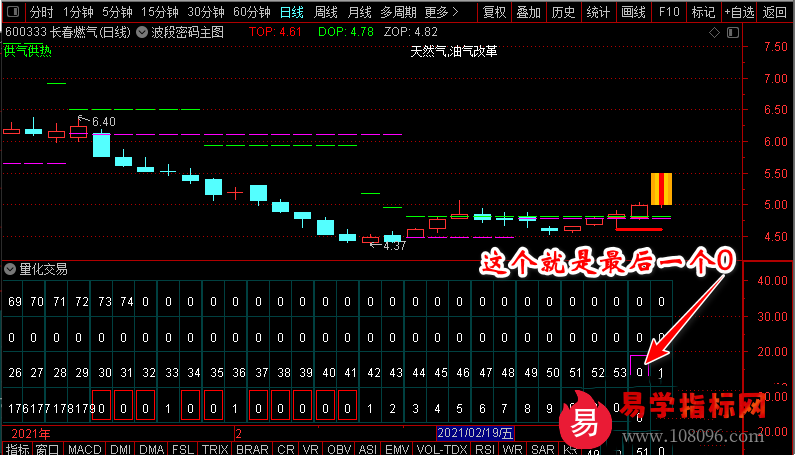Select the EMV indicator tab
The width and height of the screenshot is (795, 455).
[397, 449]
